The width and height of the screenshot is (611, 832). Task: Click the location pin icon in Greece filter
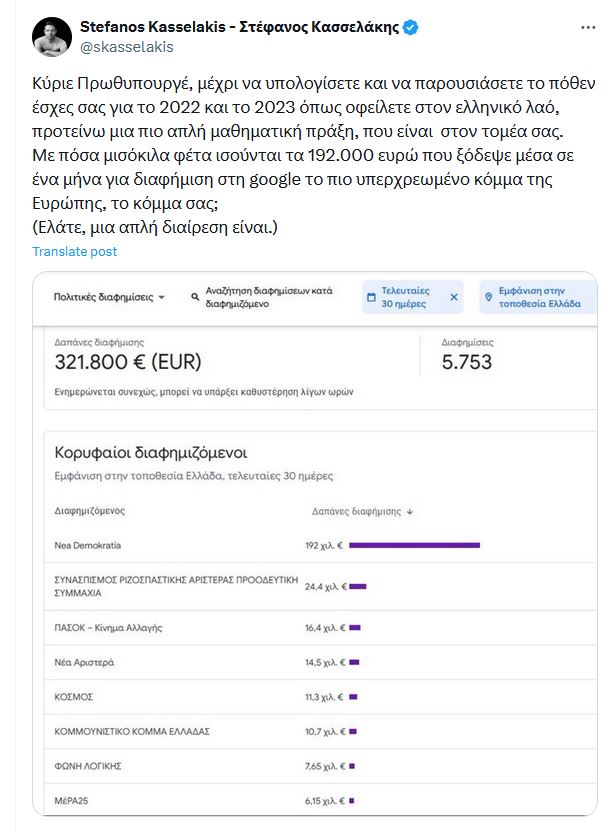point(489,297)
